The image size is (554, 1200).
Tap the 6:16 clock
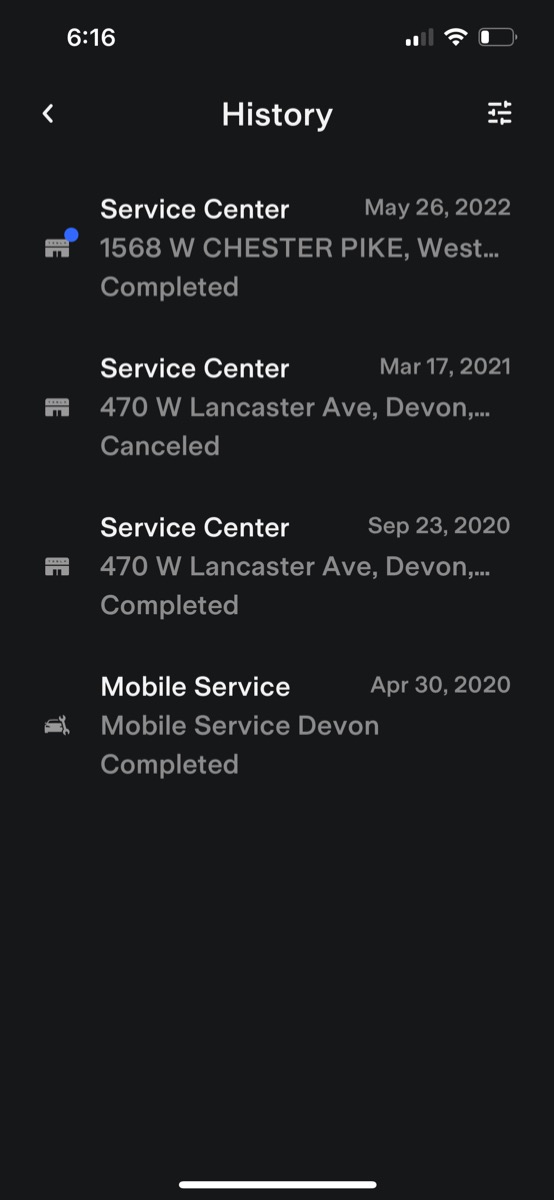[91, 38]
